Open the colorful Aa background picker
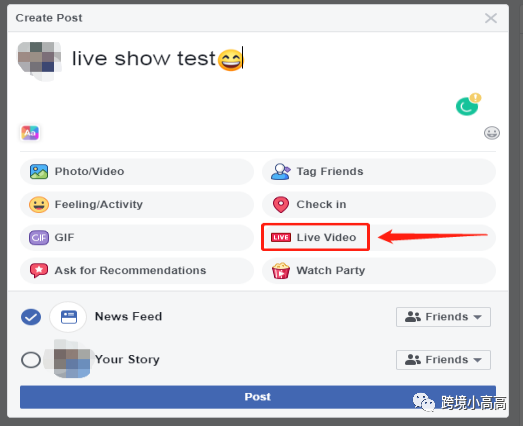 (x=30, y=133)
